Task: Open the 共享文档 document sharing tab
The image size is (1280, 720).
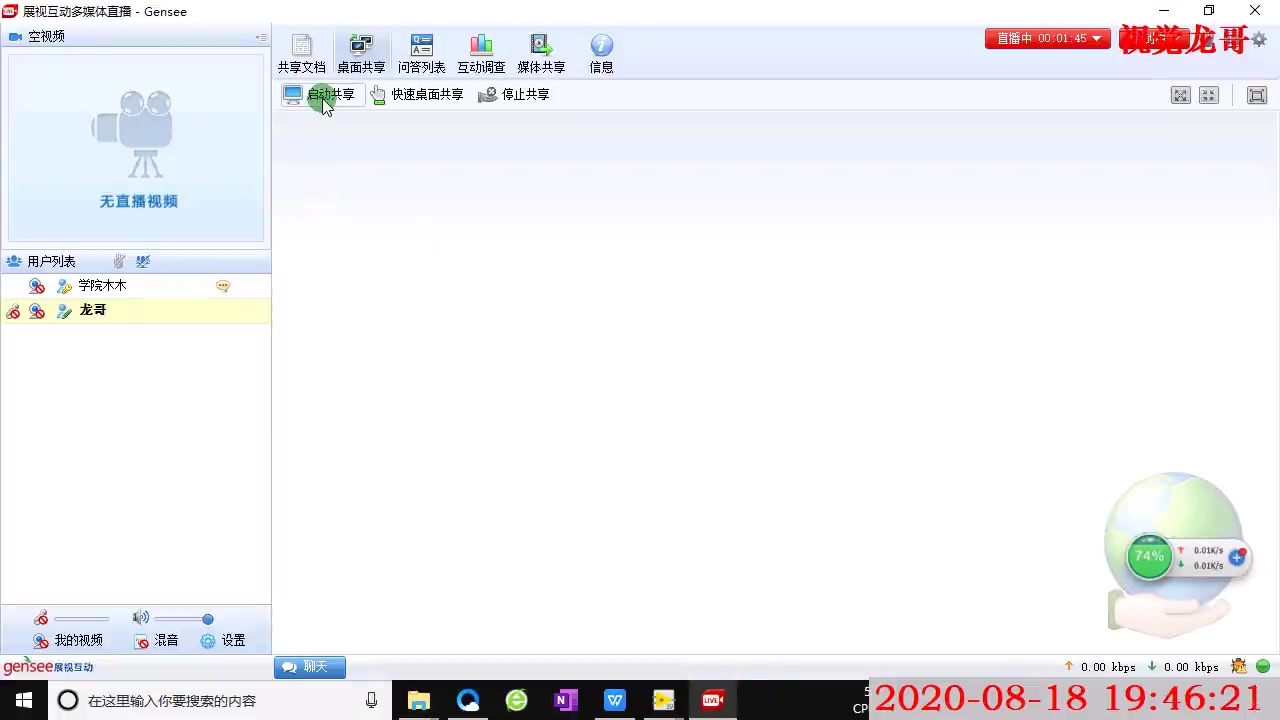Action: tap(301, 54)
